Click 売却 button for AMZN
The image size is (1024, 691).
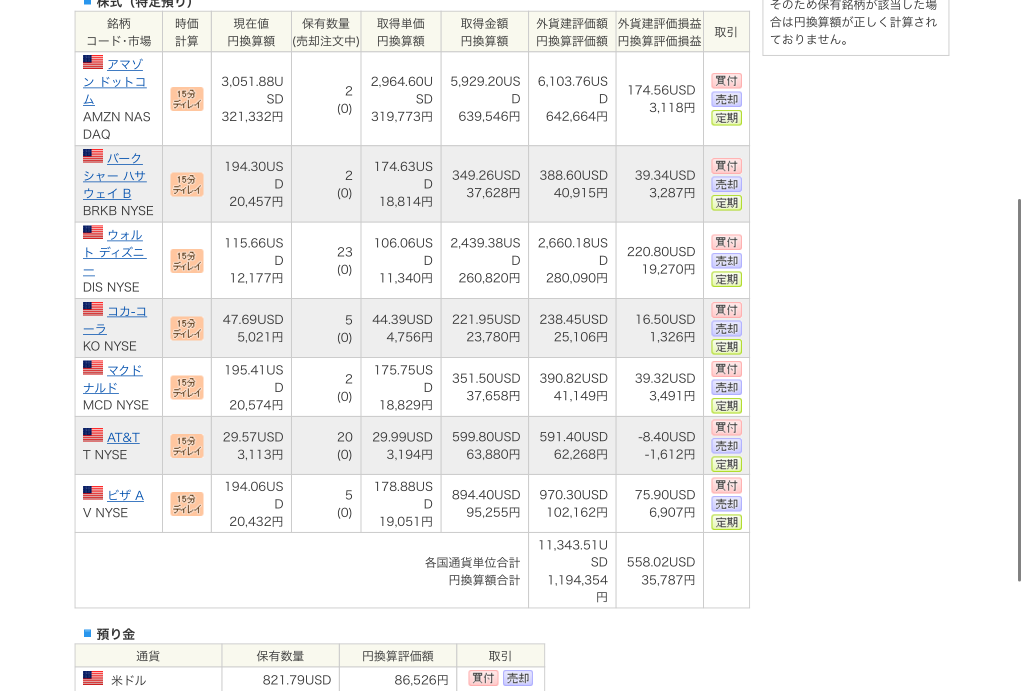click(726, 99)
